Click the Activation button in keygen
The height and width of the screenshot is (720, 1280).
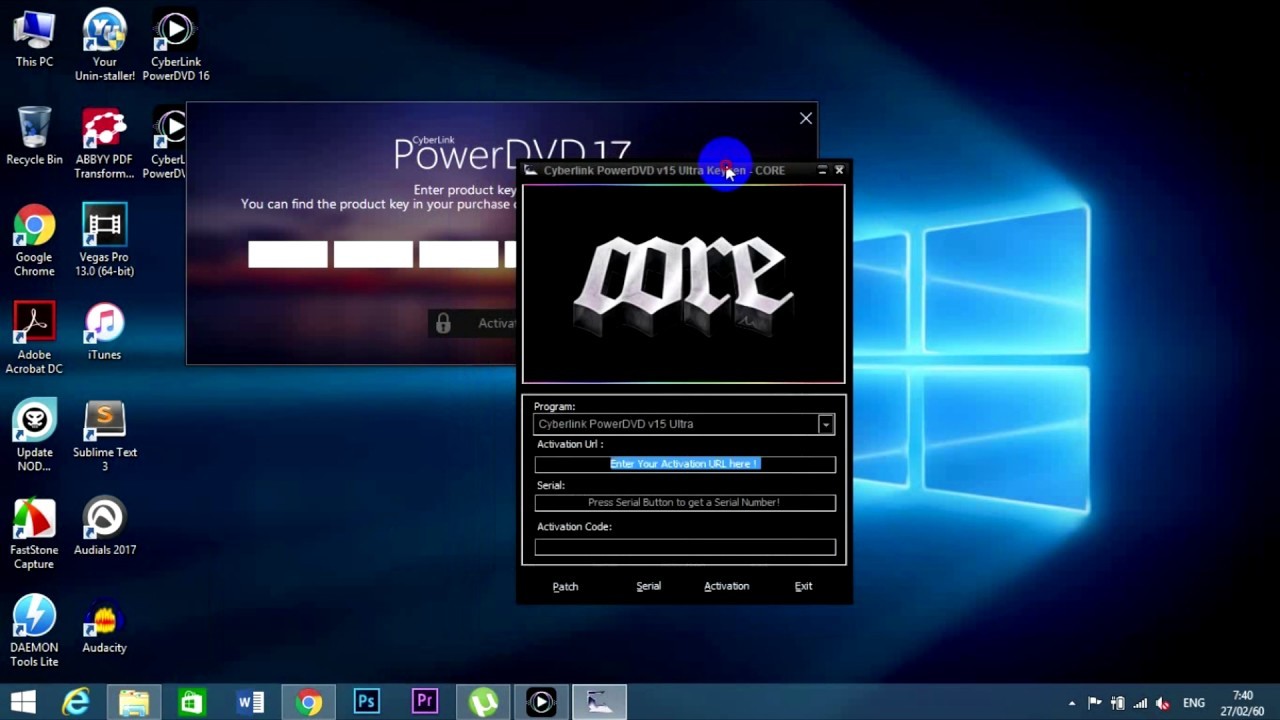point(726,586)
